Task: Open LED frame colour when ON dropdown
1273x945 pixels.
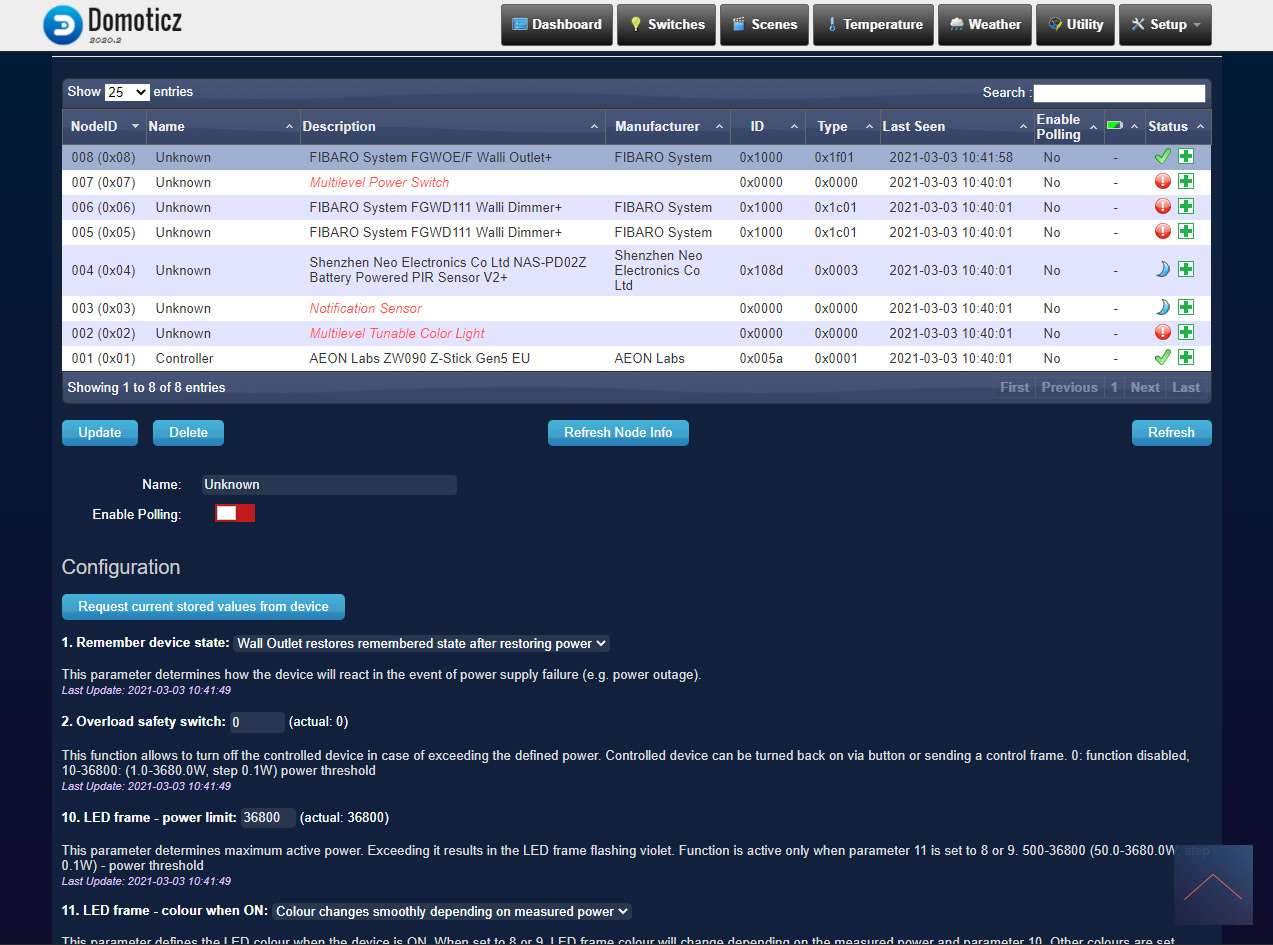Action: 452,911
